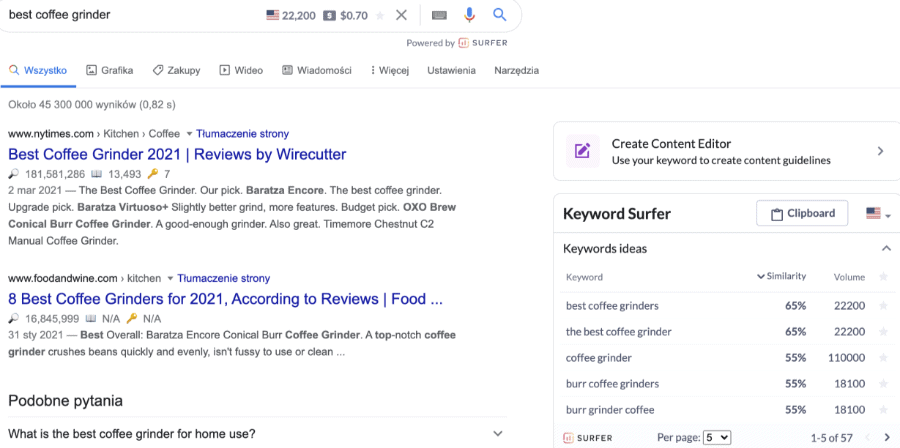Go to next keyword ideas page arrow
The width and height of the screenshot is (900, 448).
tap(887, 438)
